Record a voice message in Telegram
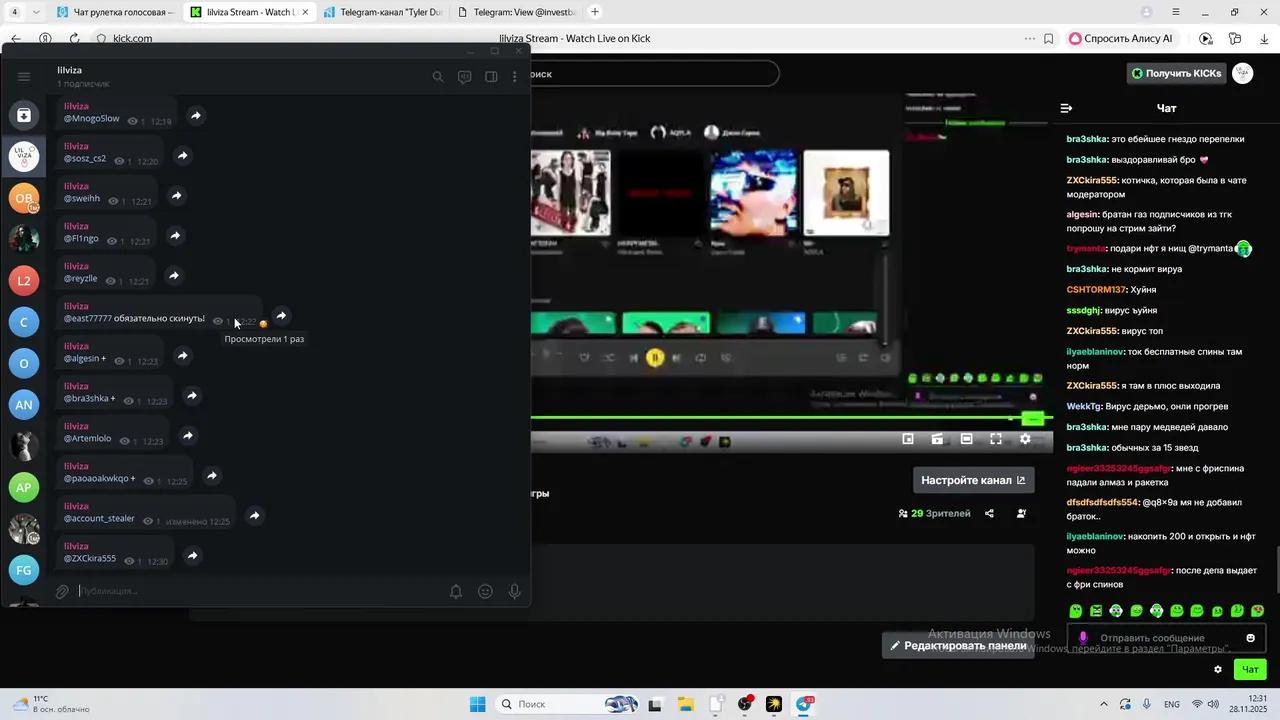 (515, 591)
